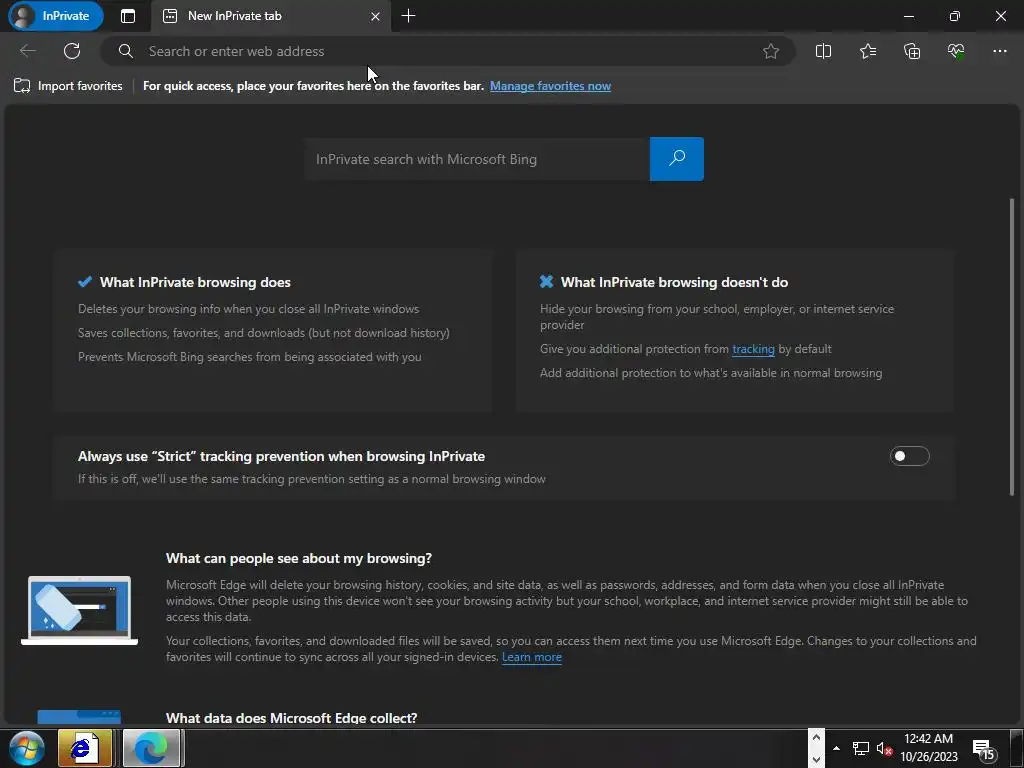Open the notification center icon
The image size is (1024, 768).
tap(984, 748)
